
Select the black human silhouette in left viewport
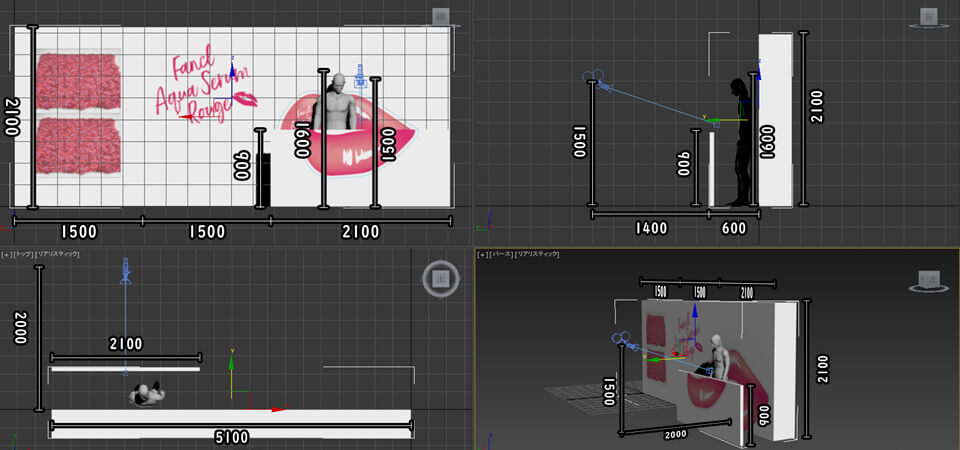pos(740,143)
